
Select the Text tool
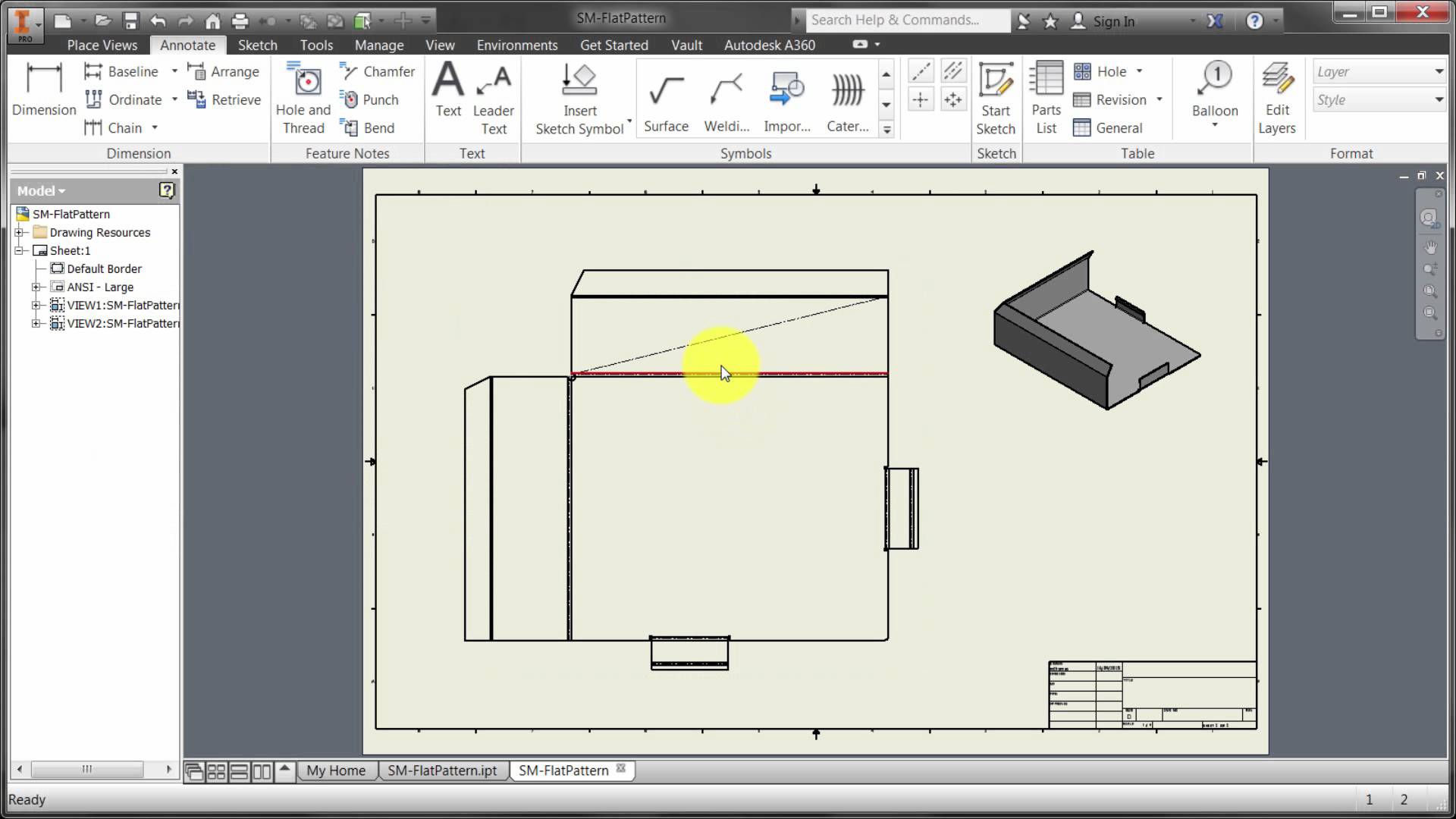[447, 97]
